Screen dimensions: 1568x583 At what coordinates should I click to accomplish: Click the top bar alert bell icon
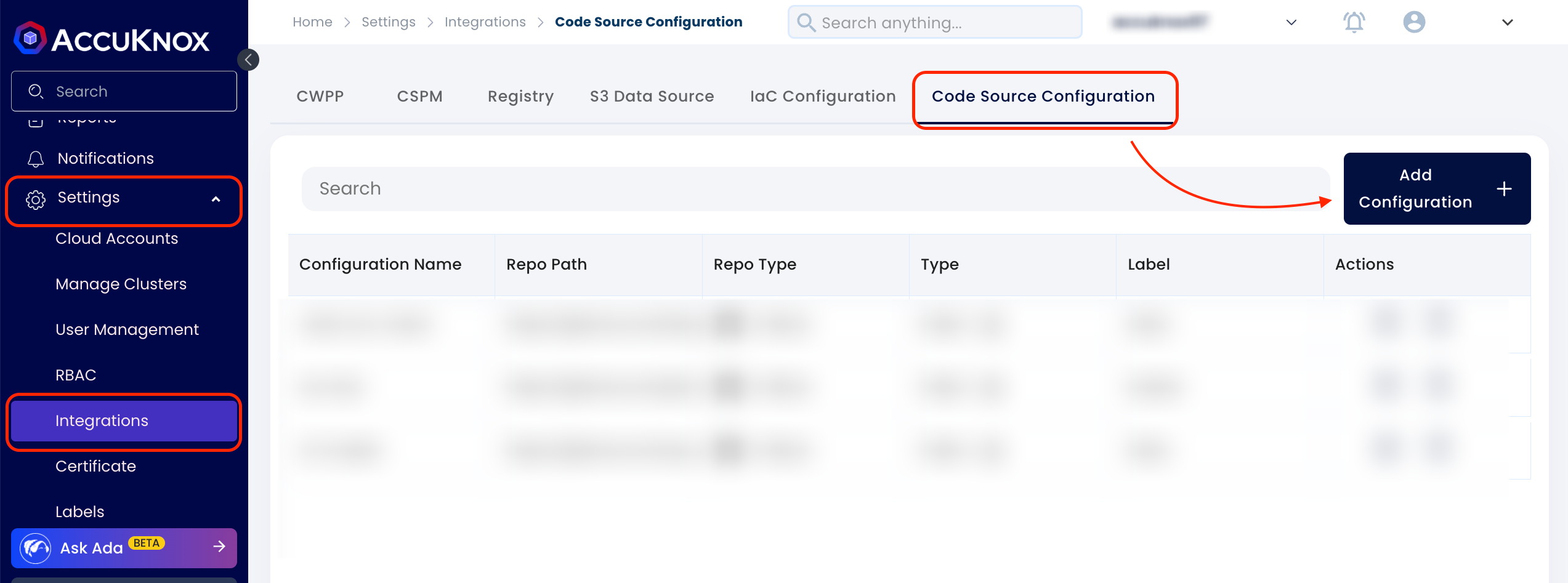[x=1354, y=22]
